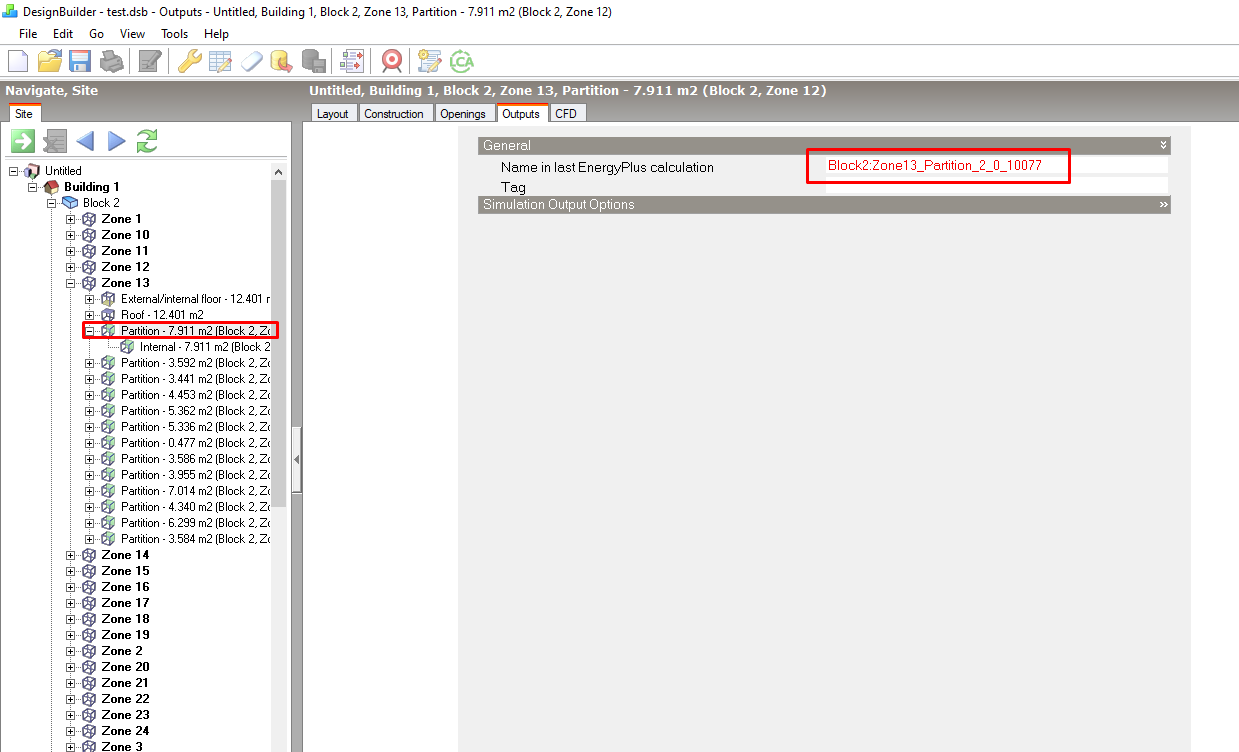Open model options via the wrench icon
This screenshot has width=1239, height=752.
[189, 61]
